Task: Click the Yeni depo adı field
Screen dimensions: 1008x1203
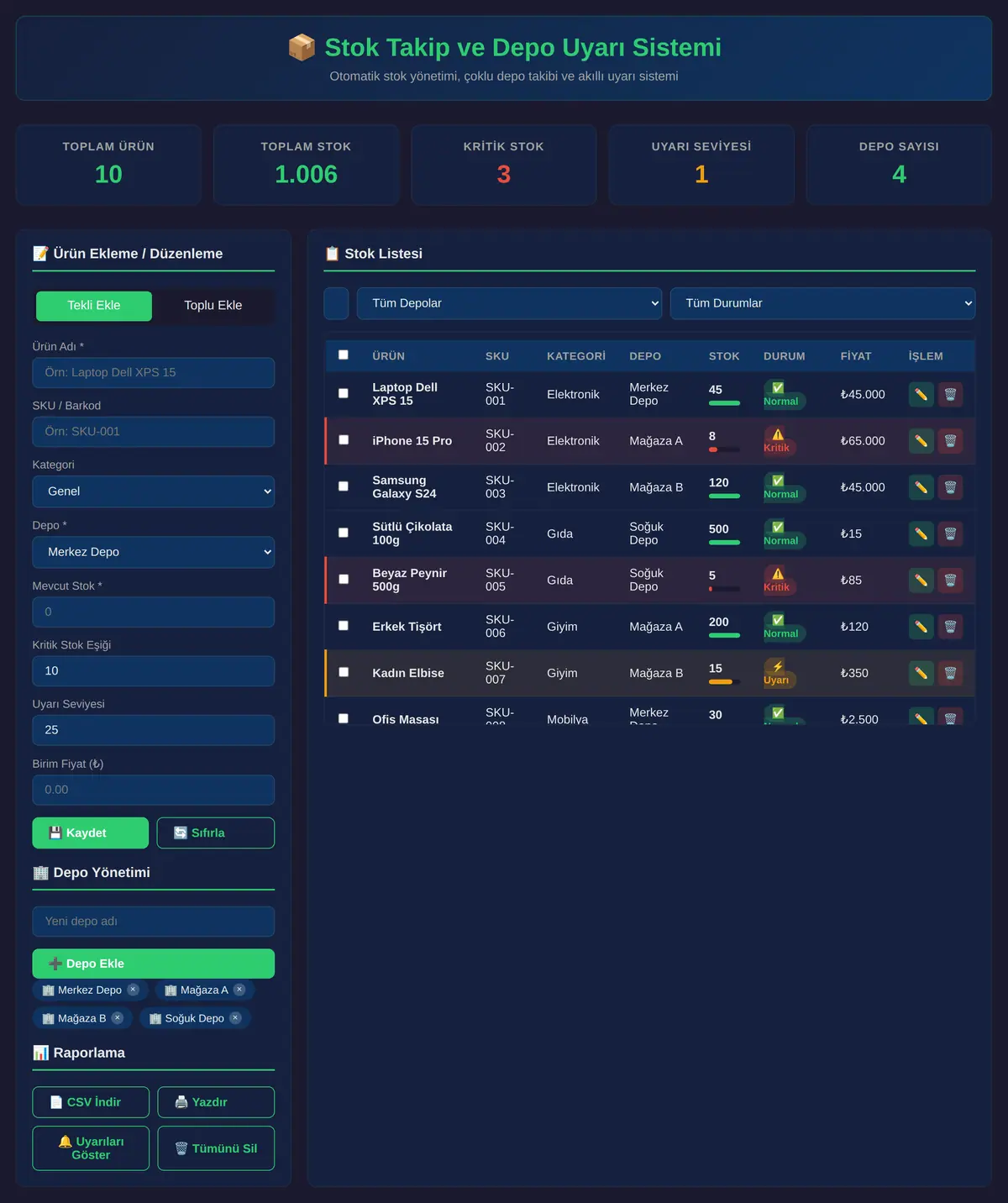Action: pyautogui.click(x=154, y=922)
